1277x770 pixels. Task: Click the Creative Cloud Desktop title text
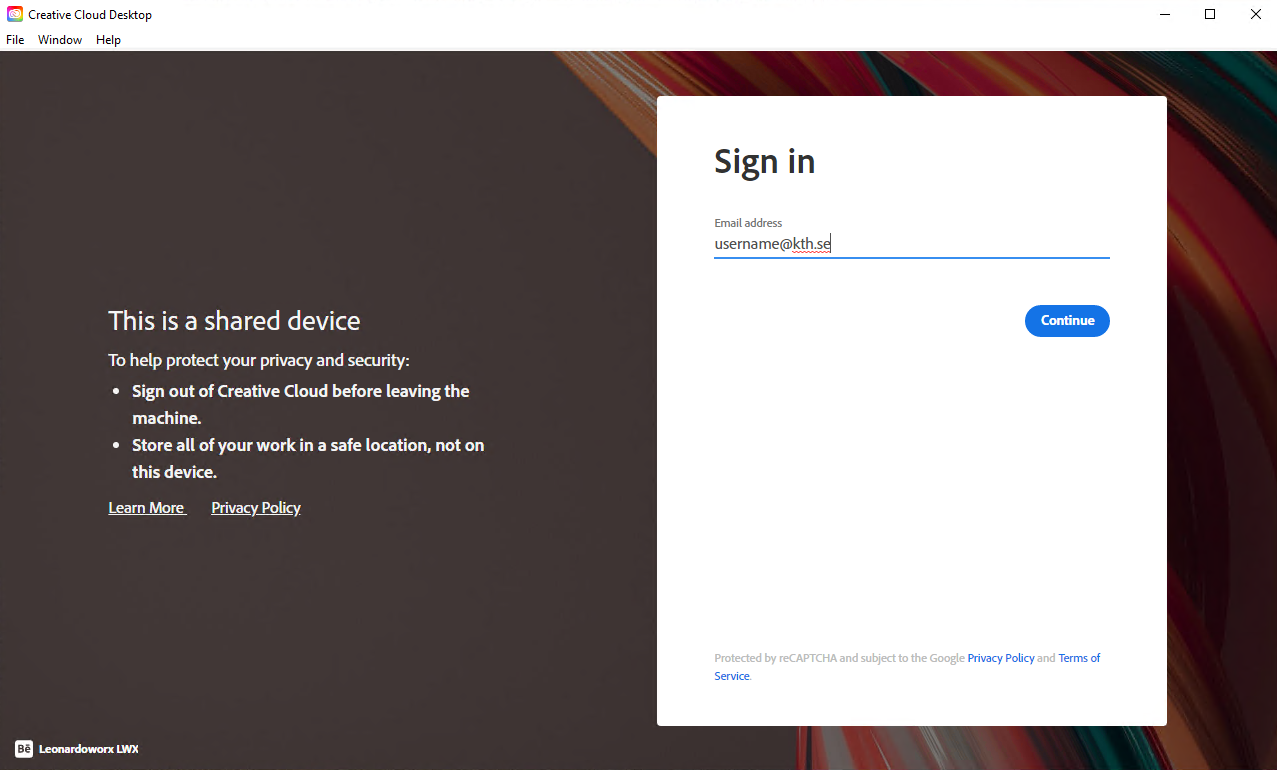90,15
